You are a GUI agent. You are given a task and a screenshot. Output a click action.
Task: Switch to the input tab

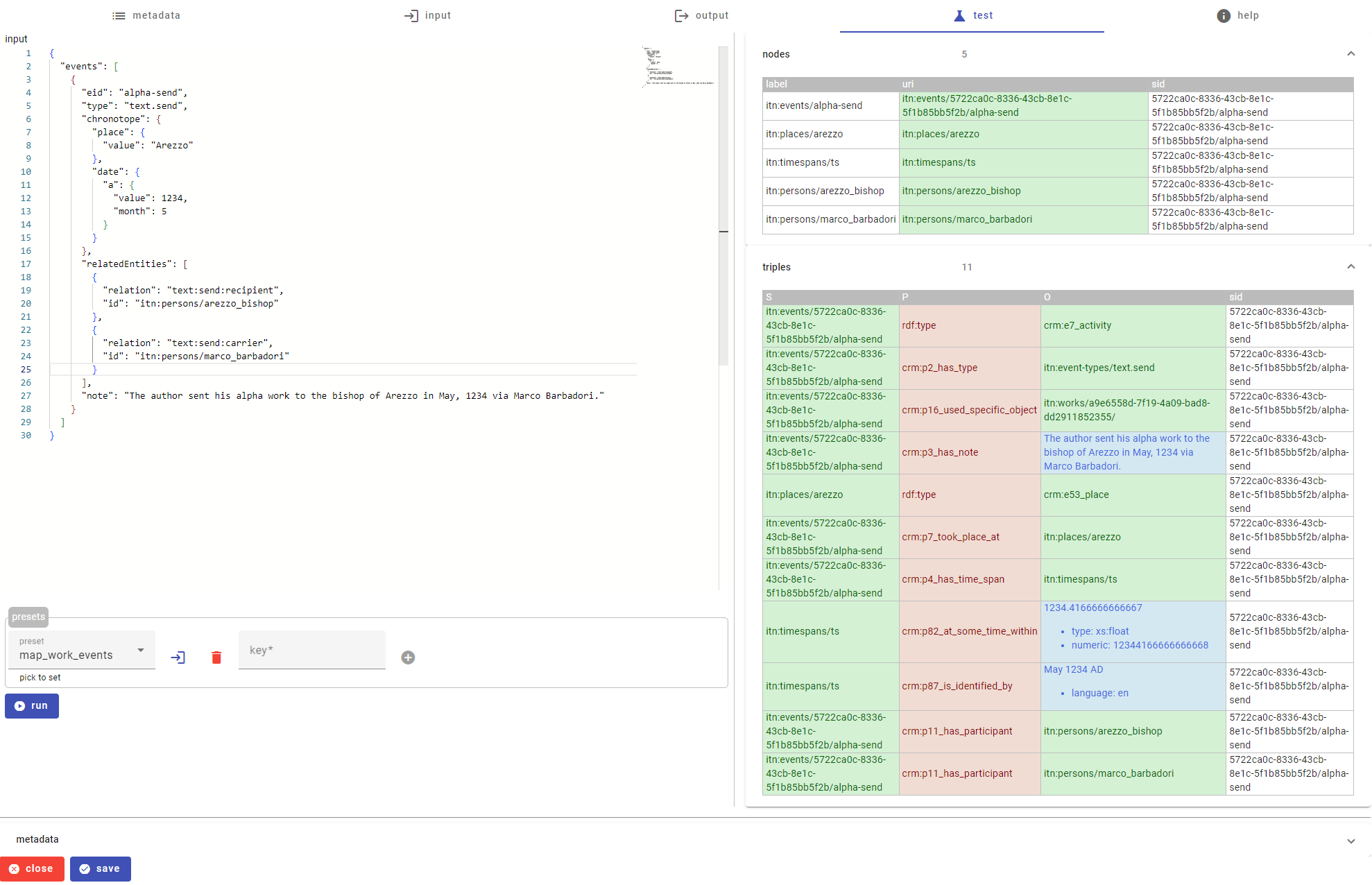427,15
